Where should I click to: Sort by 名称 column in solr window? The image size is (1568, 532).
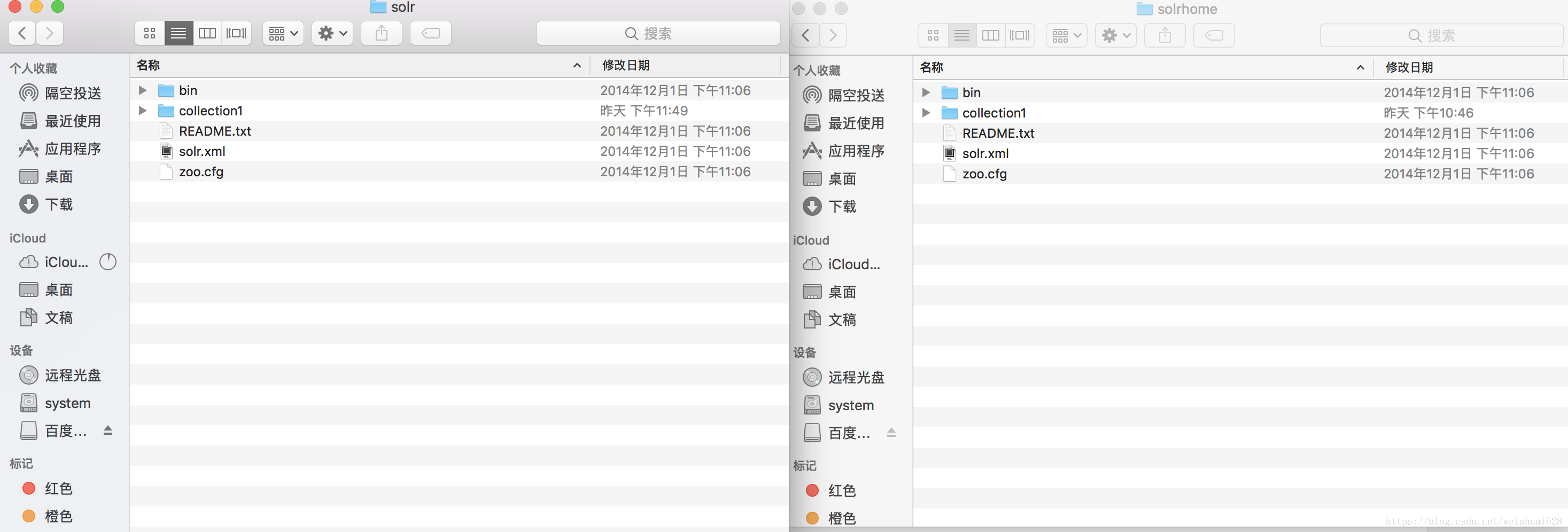[360, 65]
